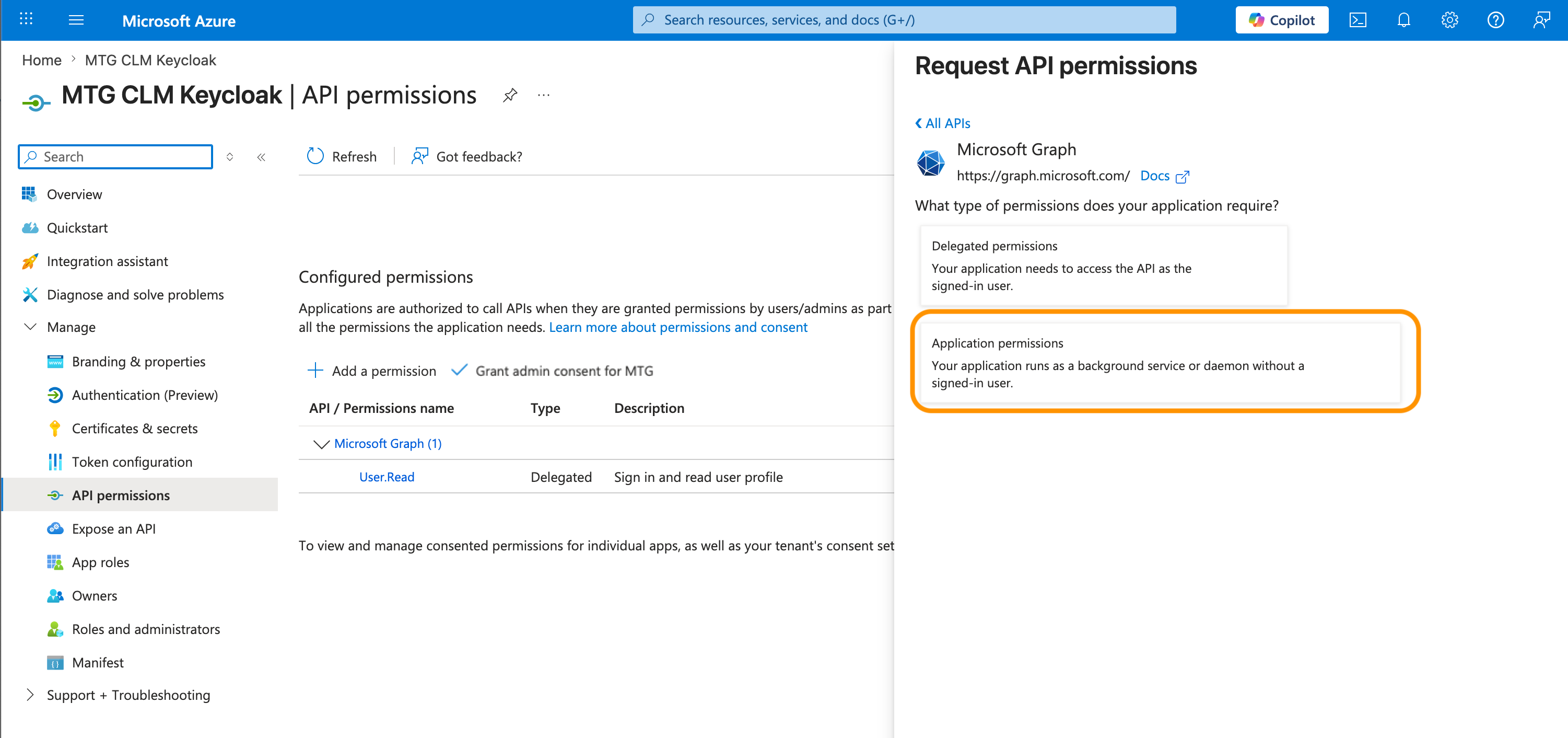1568x738 pixels.
Task: Choose Delegated permissions card
Action: tap(1104, 266)
